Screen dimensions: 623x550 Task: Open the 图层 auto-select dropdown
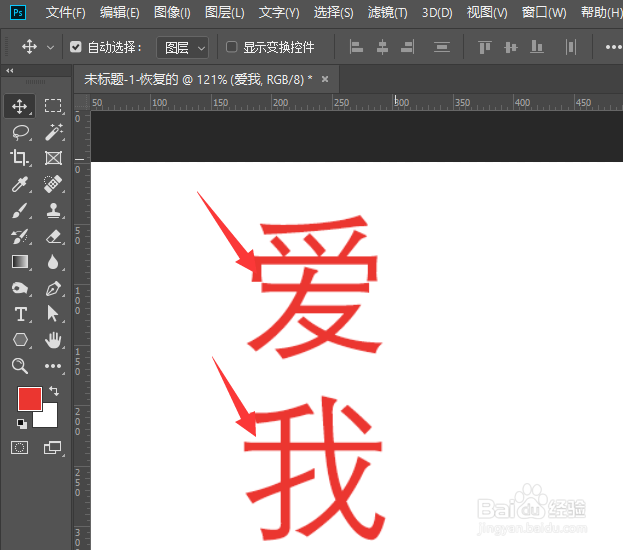pos(183,48)
